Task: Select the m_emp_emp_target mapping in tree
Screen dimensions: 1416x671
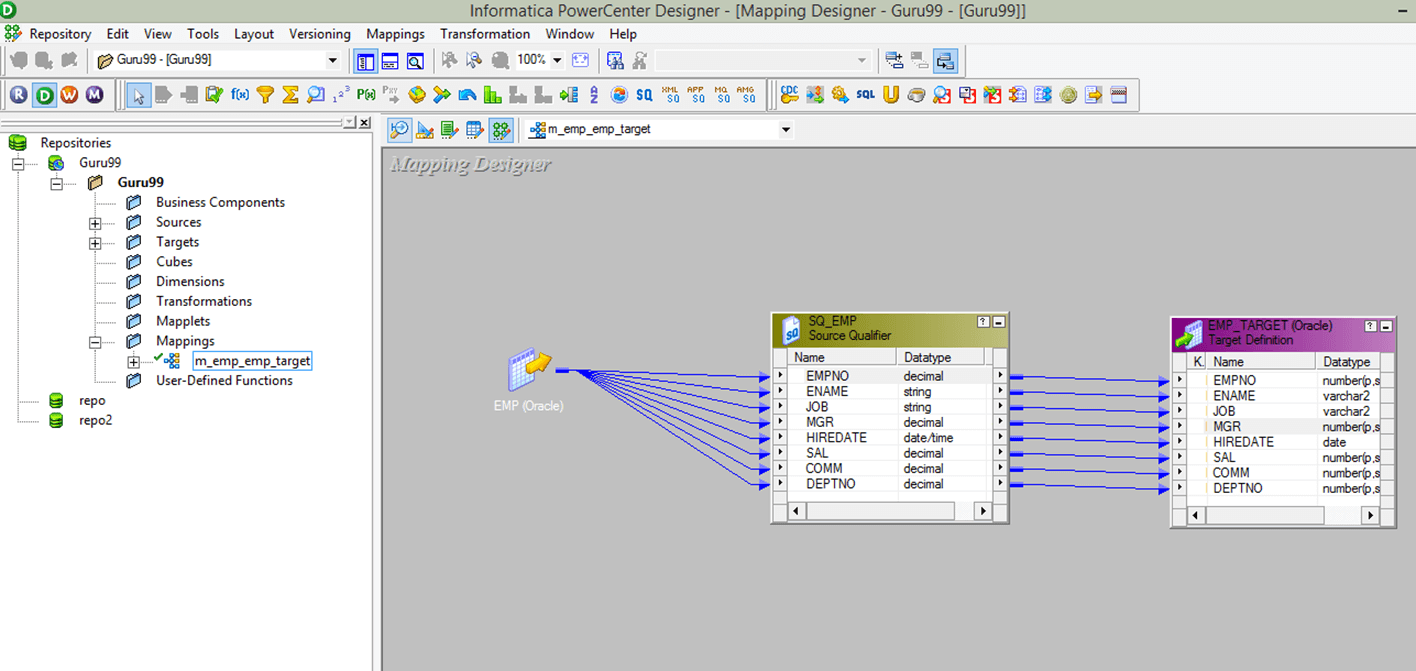Action: 252,361
